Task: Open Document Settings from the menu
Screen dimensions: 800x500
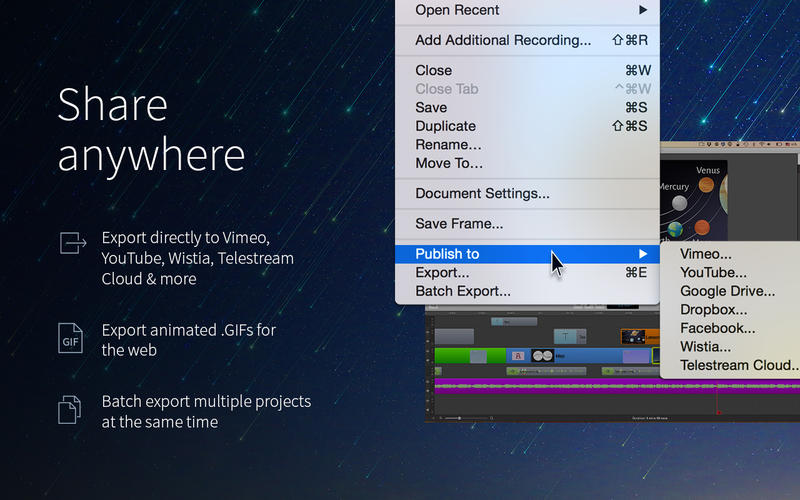Action: tap(482, 193)
